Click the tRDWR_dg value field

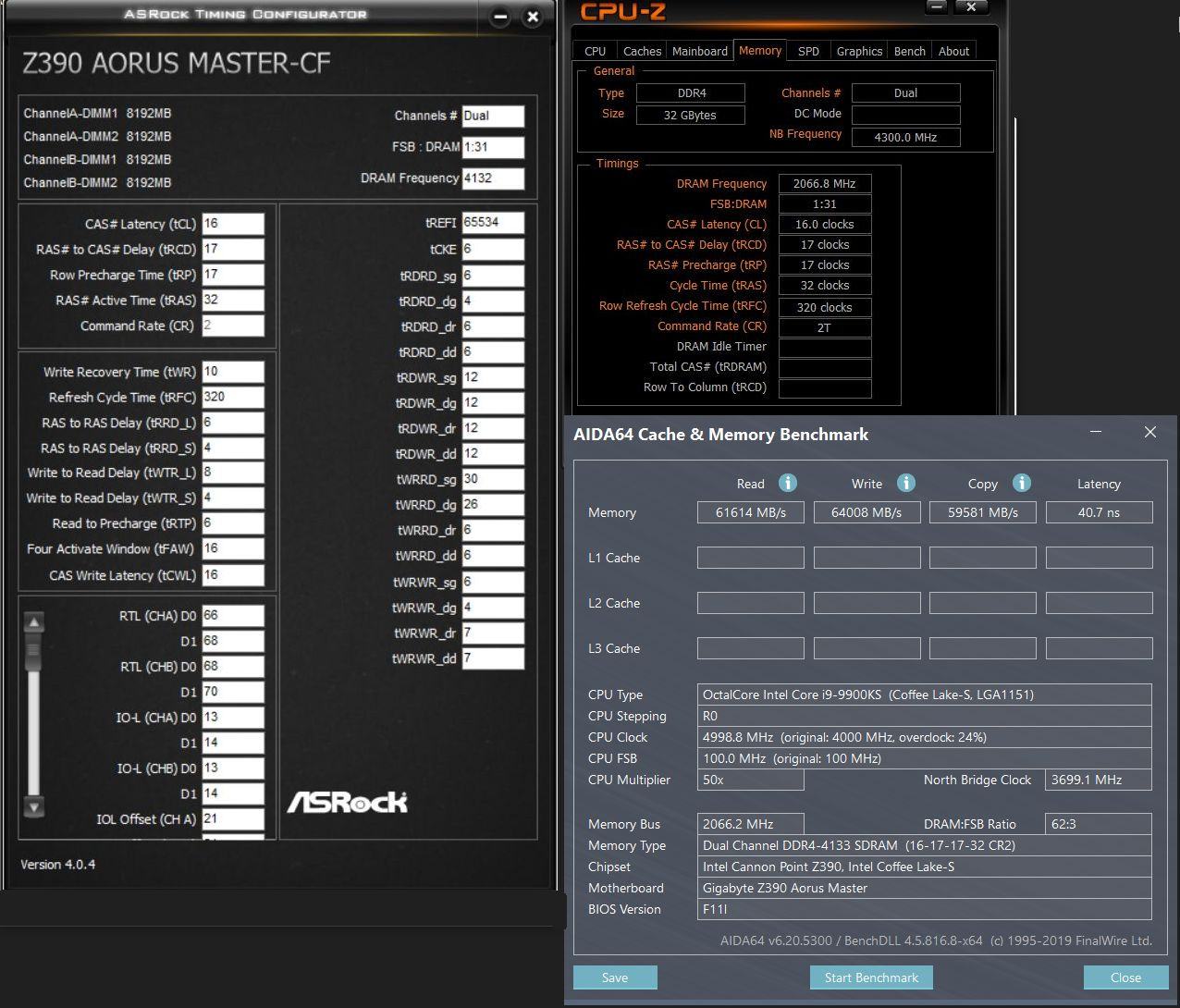tap(493, 403)
